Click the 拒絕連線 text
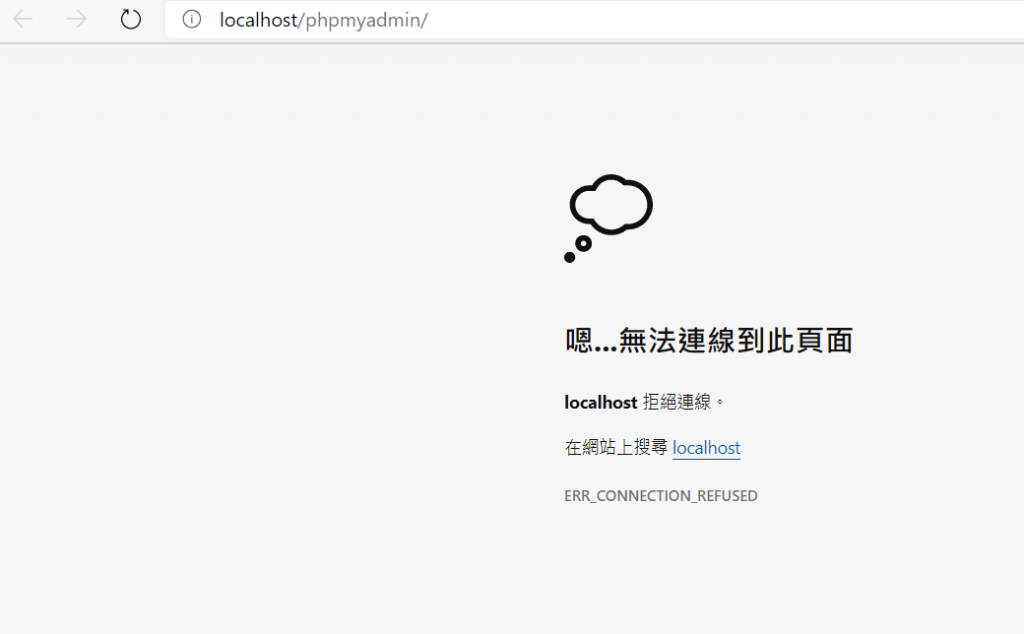The width and height of the screenshot is (1024, 634). [677, 402]
